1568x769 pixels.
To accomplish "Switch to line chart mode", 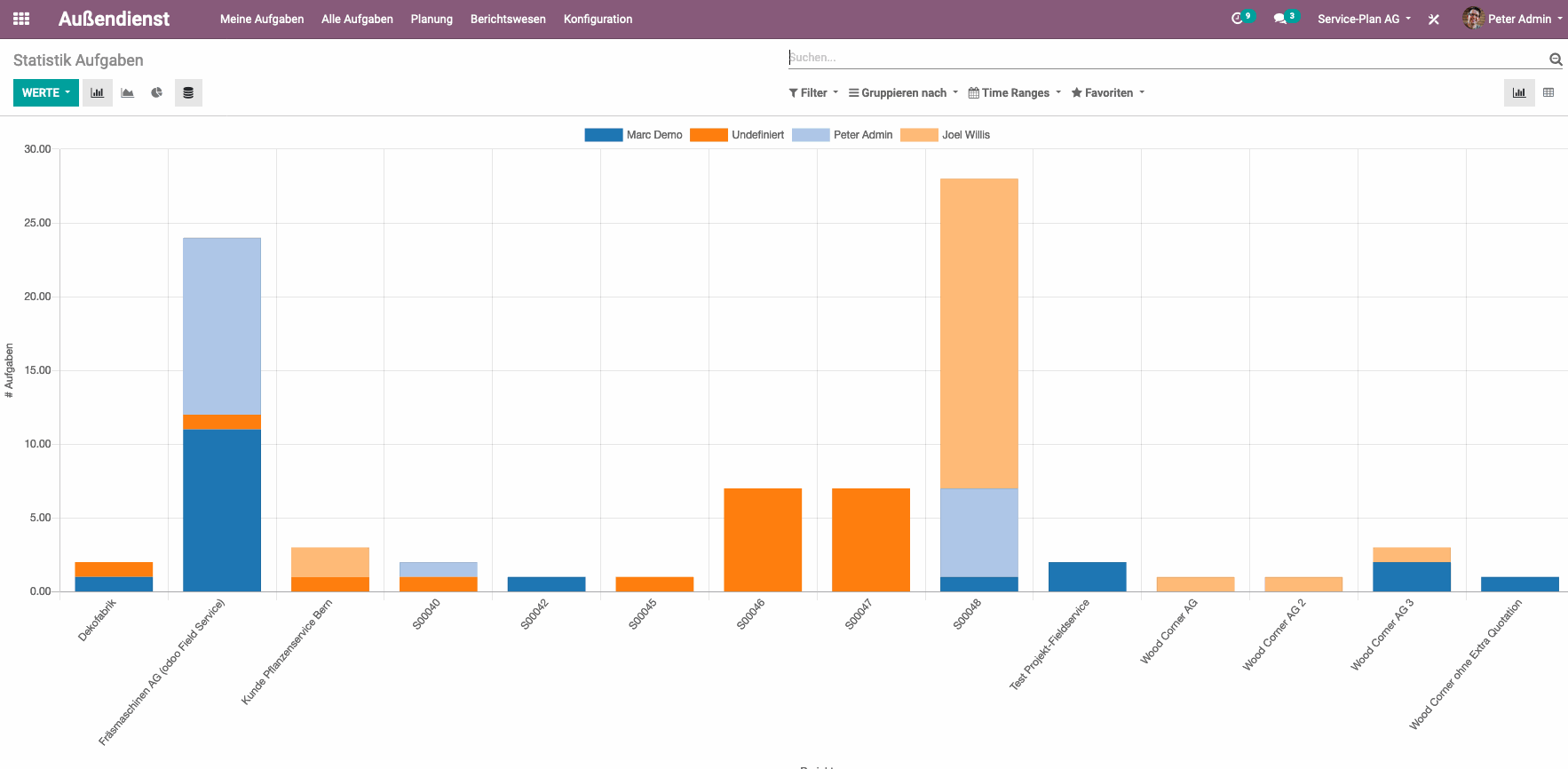I will point(128,92).
